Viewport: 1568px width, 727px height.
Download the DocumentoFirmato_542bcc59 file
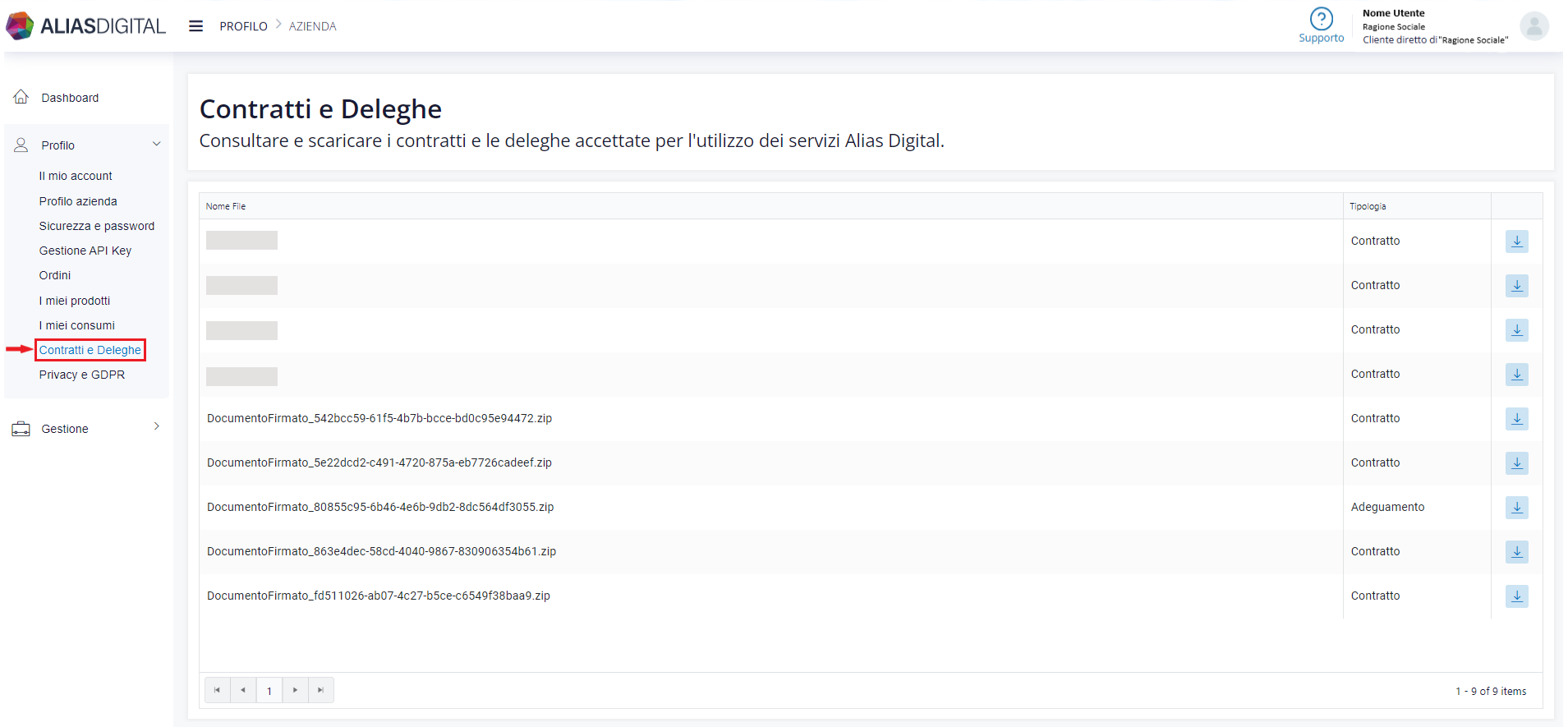(x=1516, y=419)
